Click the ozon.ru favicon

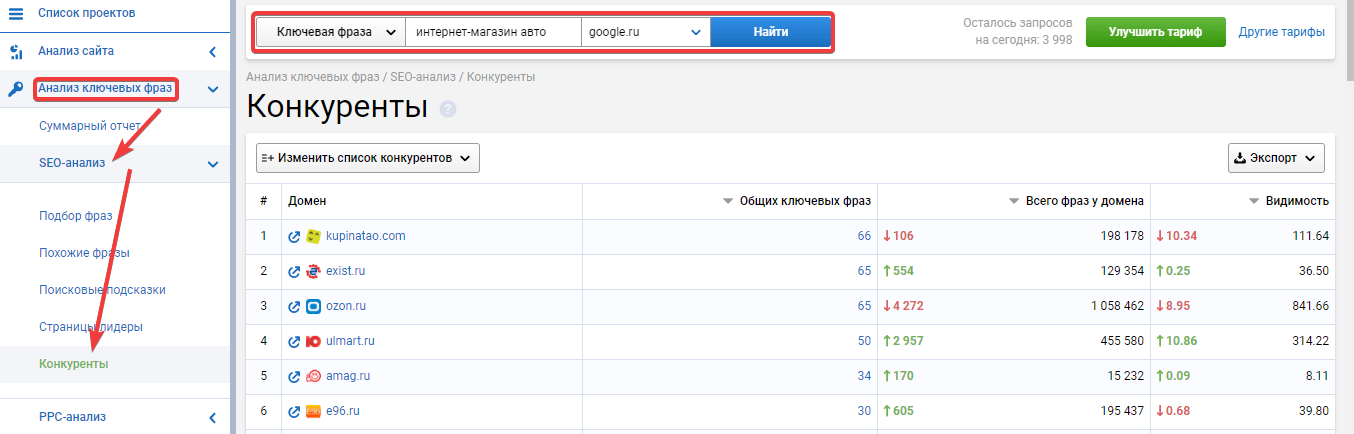tap(313, 307)
